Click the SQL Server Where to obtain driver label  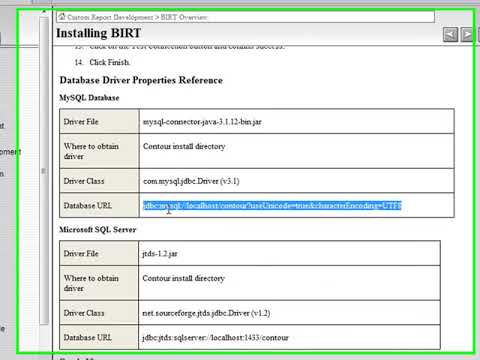click(x=91, y=283)
